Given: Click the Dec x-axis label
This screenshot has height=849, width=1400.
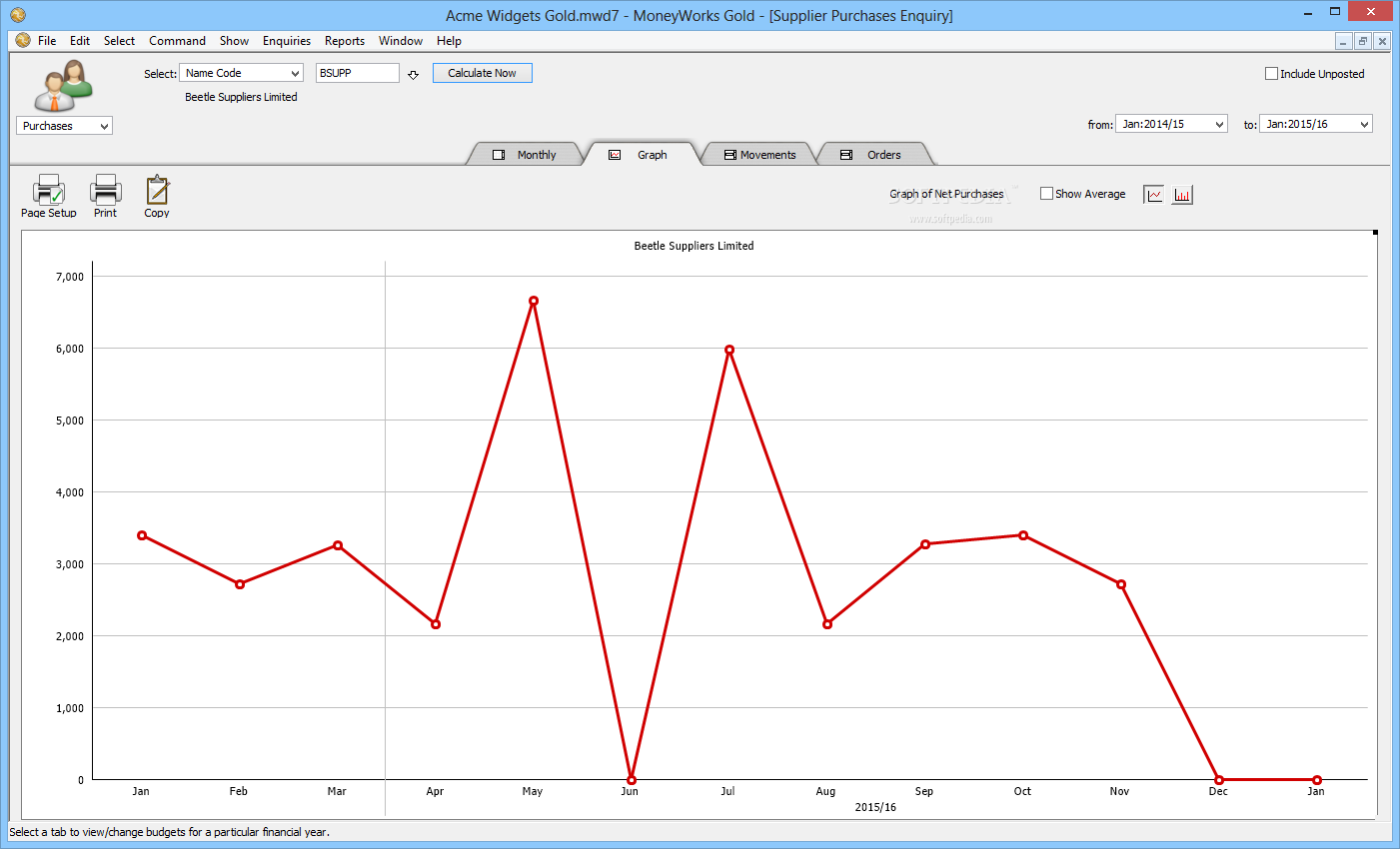Looking at the screenshot, I should [x=1218, y=791].
